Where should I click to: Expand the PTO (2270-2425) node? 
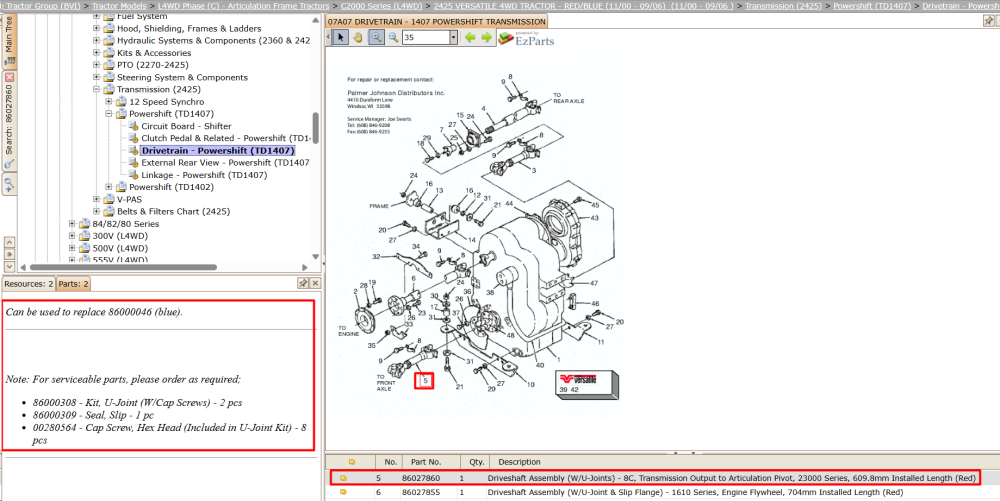pyautogui.click(x=96, y=65)
